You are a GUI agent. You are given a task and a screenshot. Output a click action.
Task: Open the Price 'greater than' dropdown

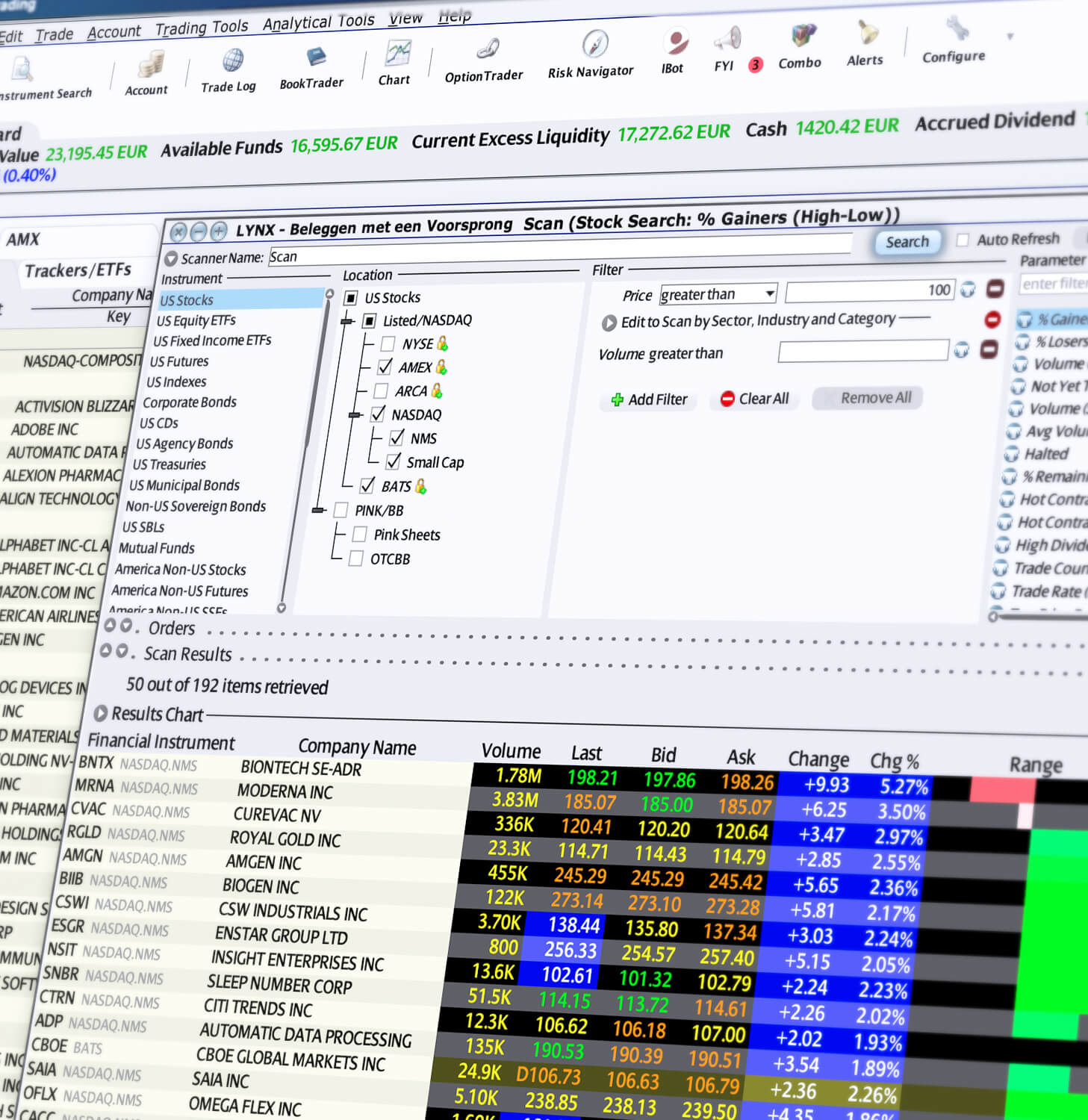tap(718, 293)
